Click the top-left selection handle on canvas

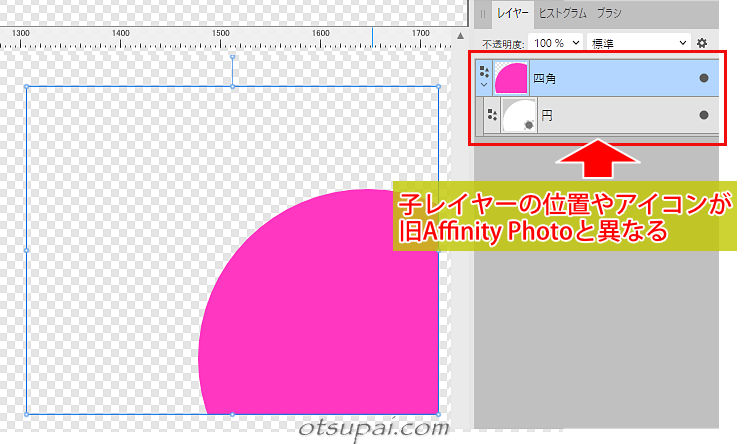tap(26, 87)
